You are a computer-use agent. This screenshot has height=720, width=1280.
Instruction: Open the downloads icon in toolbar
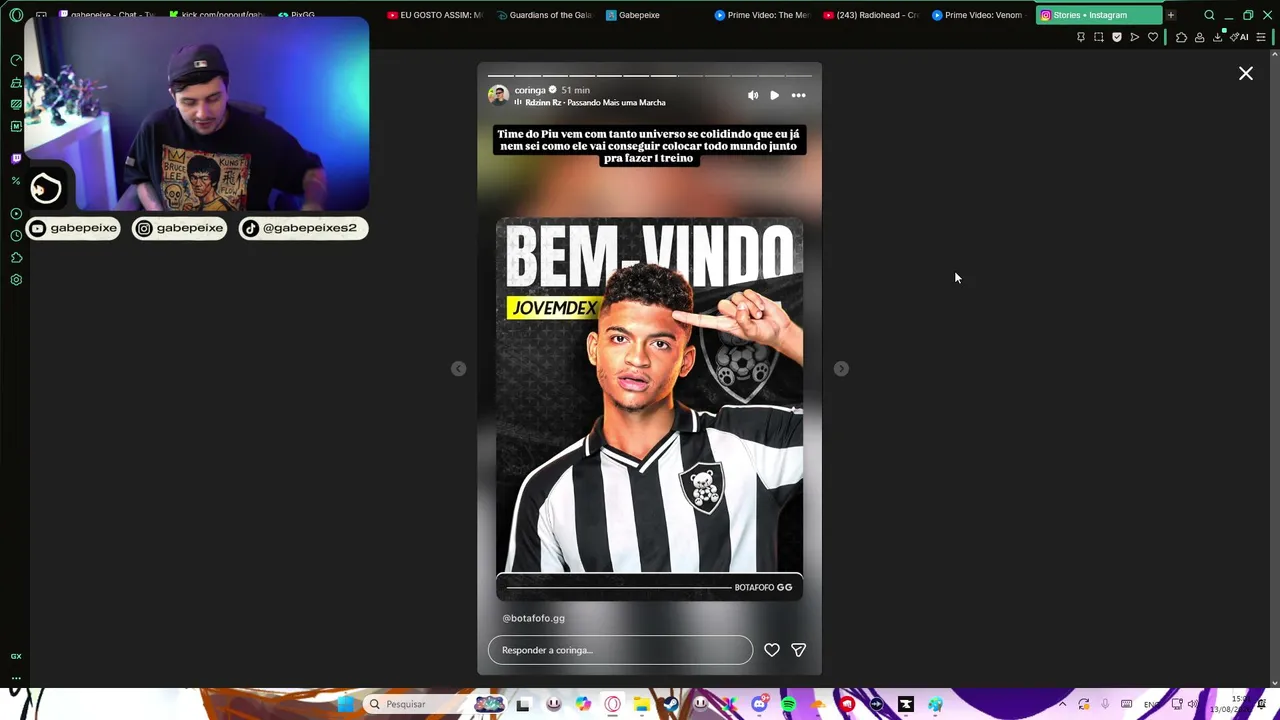pos(1218,37)
